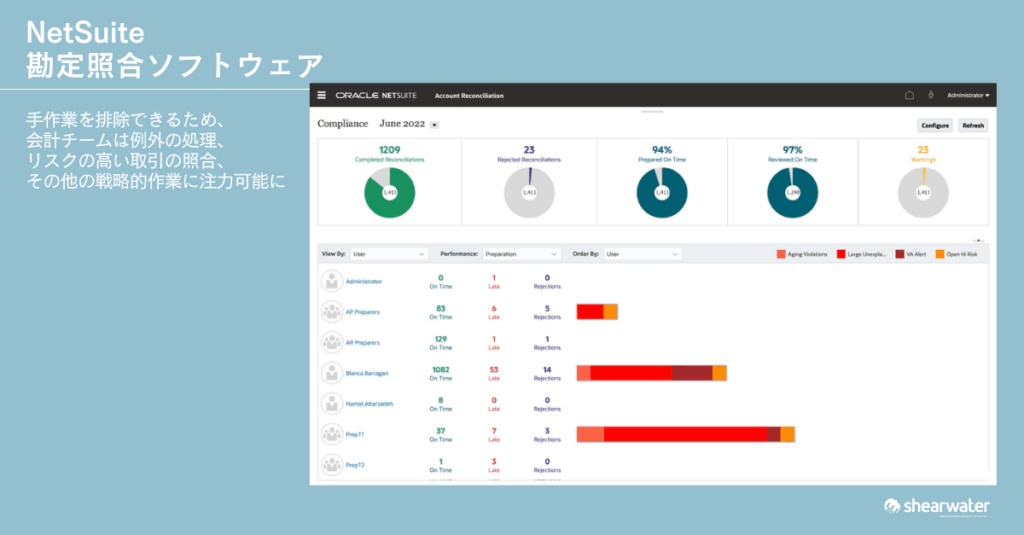This screenshot has width=1024, height=535.
Task: Click 6 Late for AP Preparers
Action: pos(494,312)
